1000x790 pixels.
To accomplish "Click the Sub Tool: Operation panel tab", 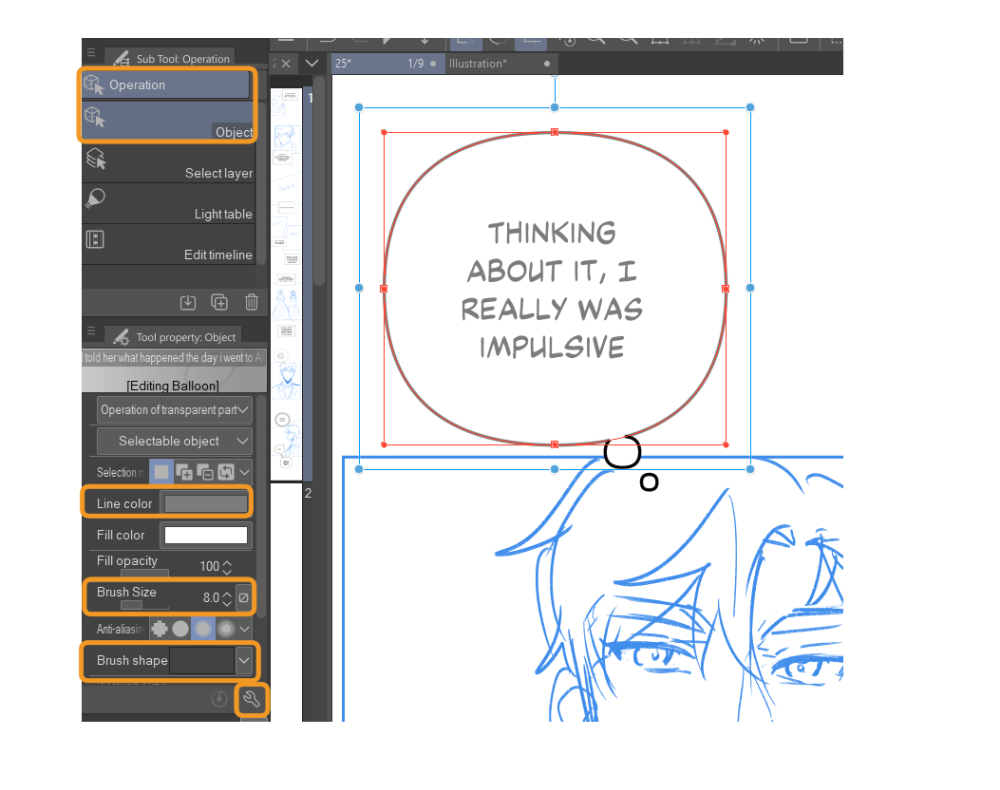I will click(173, 58).
